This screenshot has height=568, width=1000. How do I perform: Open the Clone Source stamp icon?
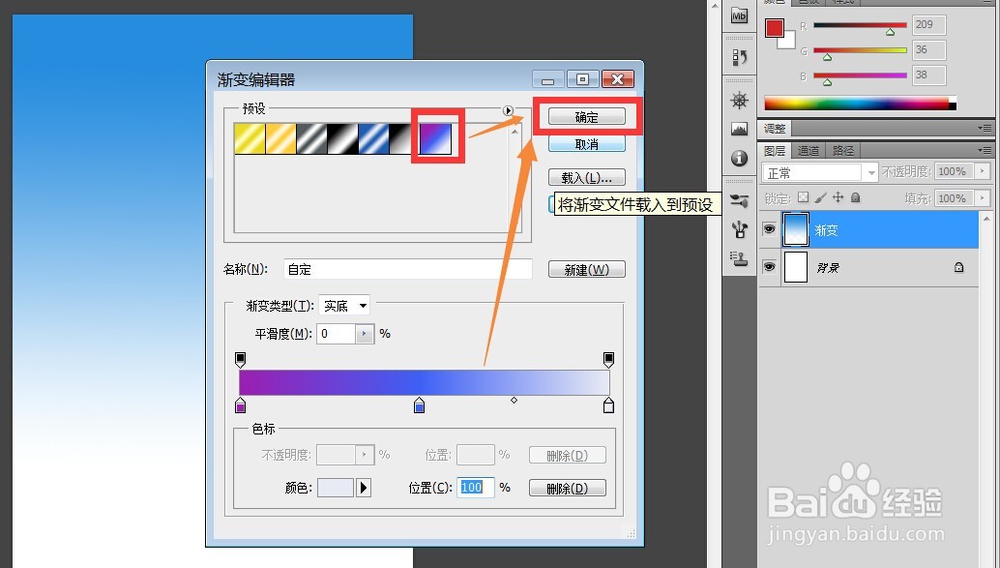click(x=739, y=258)
